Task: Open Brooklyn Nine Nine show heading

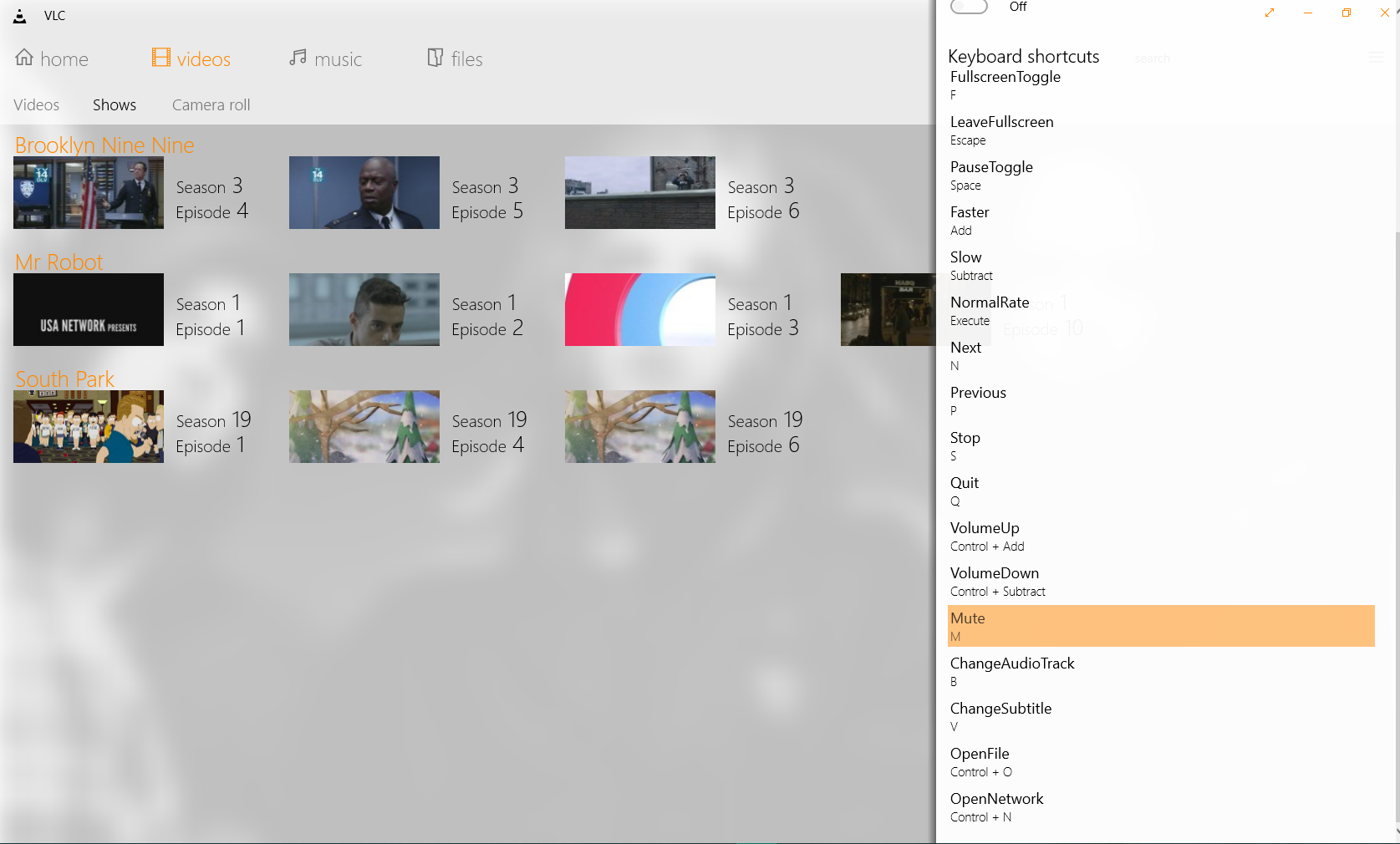Action: [104, 145]
